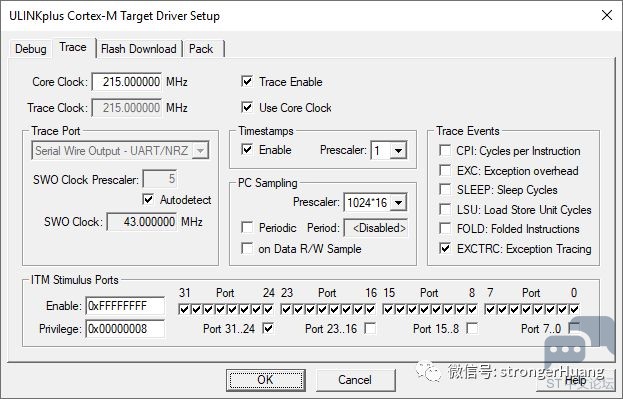The height and width of the screenshot is (399, 623).
Task: Click the Core Clock input field
Action: 127,82
